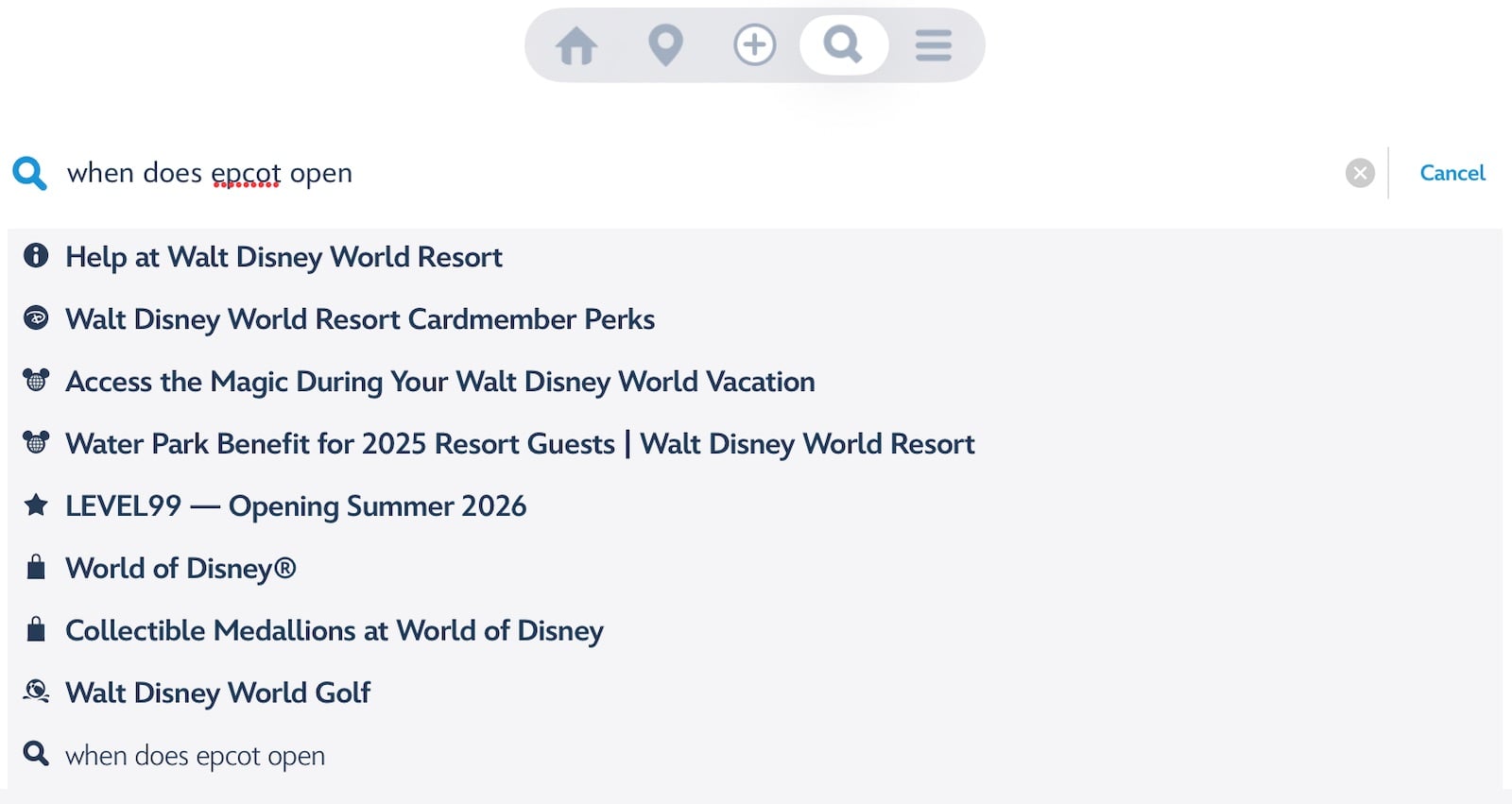Click the magnifier icon in the last suggestion row

[36, 753]
